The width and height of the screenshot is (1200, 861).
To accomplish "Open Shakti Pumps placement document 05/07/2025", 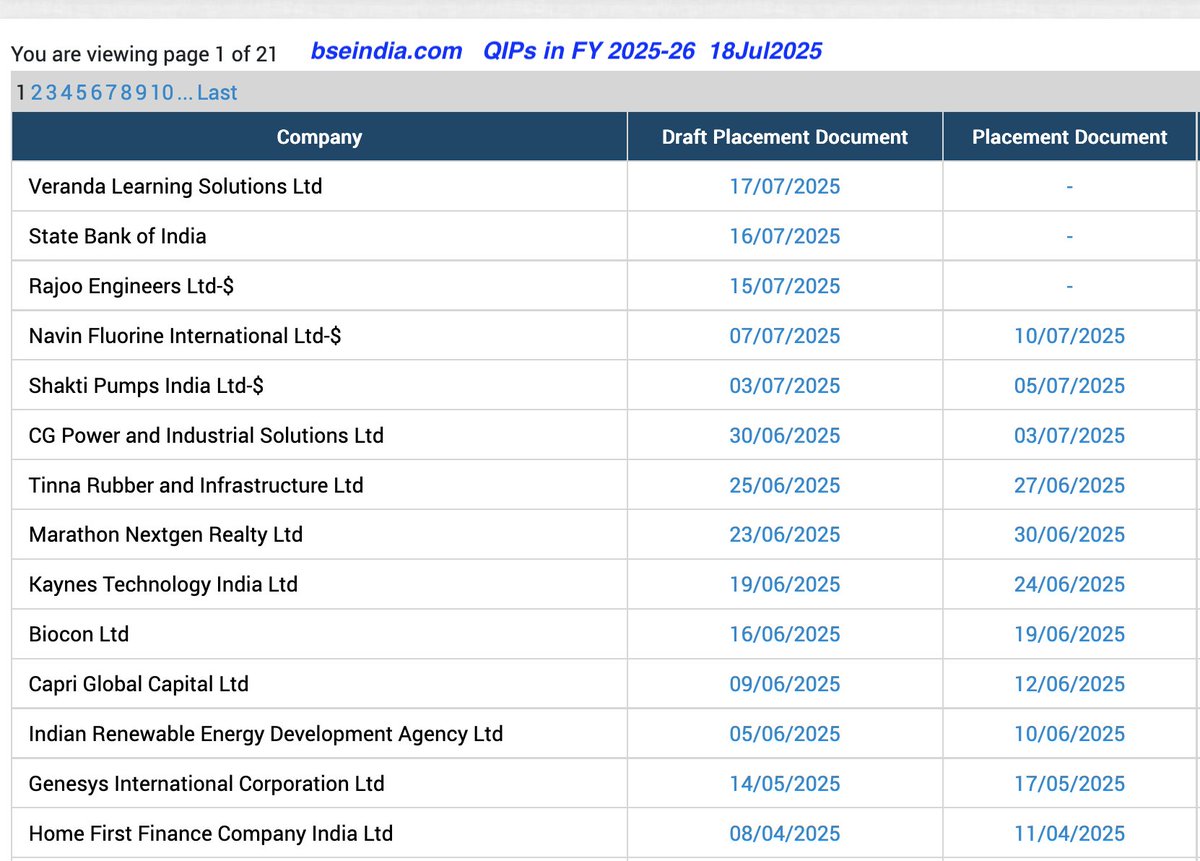I will pyautogui.click(x=1070, y=386).
